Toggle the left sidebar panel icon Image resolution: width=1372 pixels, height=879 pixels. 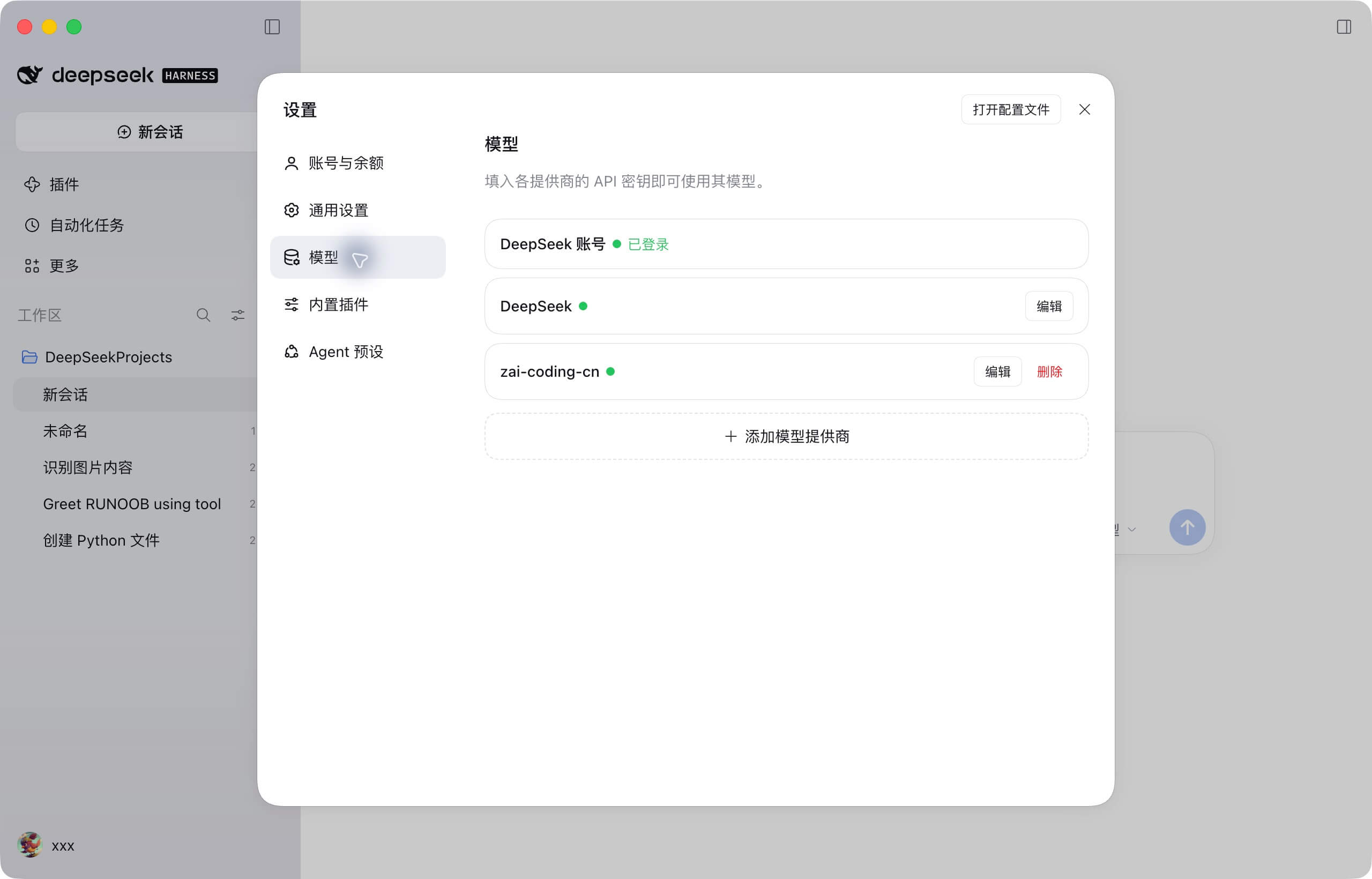tap(272, 27)
